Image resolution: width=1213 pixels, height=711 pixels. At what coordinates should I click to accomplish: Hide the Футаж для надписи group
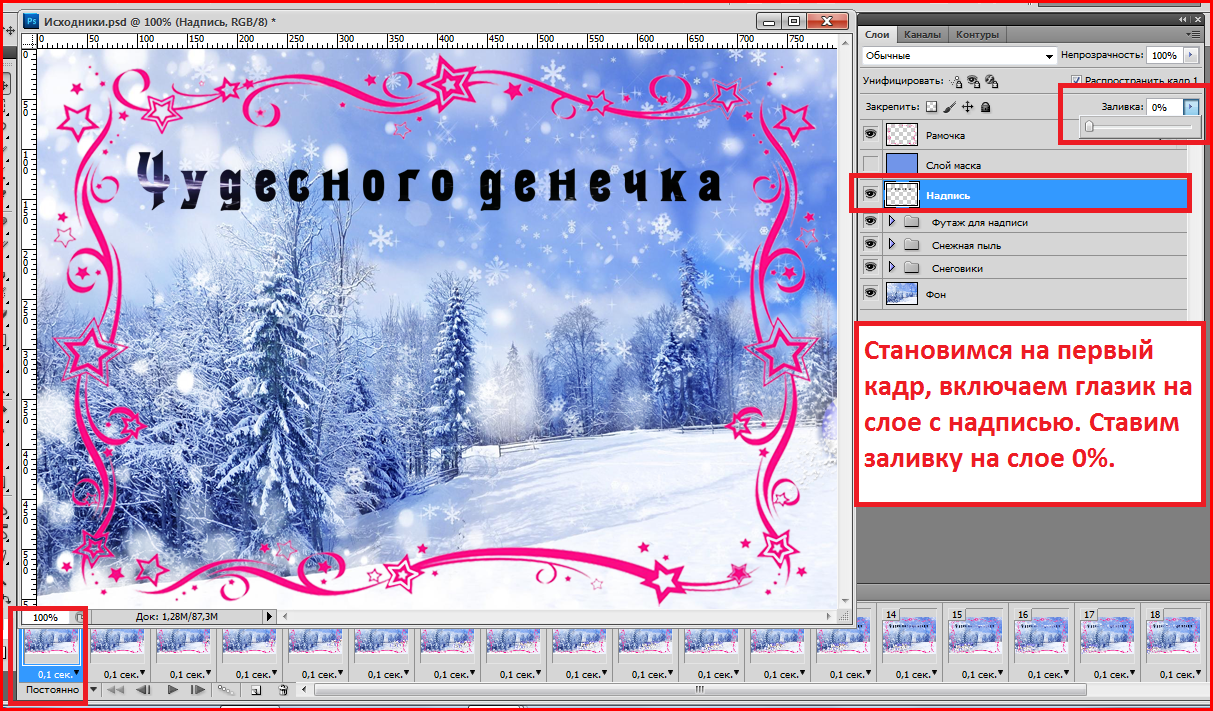point(870,222)
